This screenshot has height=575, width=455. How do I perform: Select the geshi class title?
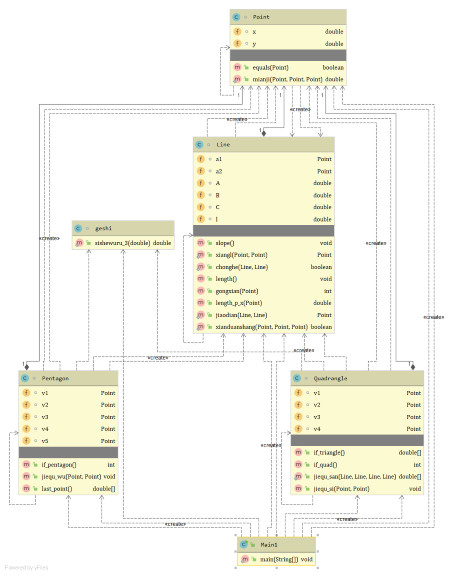coord(103,228)
